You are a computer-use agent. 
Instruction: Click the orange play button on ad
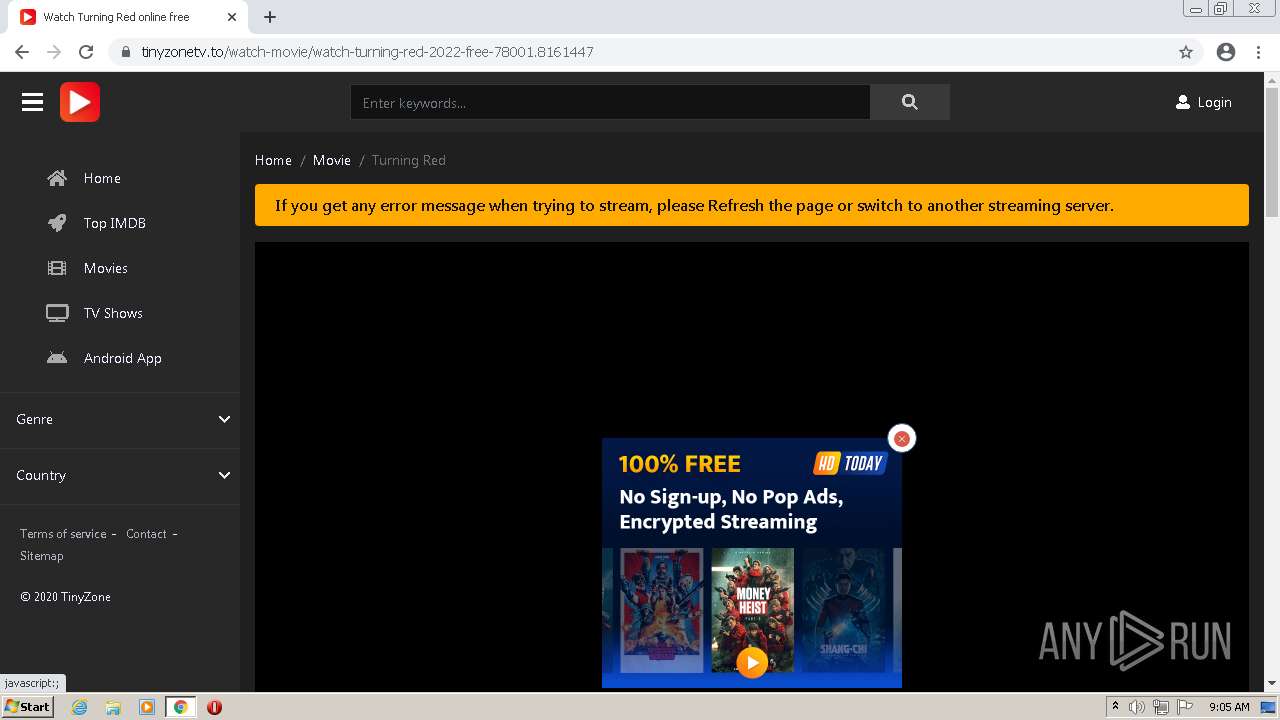pyautogui.click(x=752, y=662)
